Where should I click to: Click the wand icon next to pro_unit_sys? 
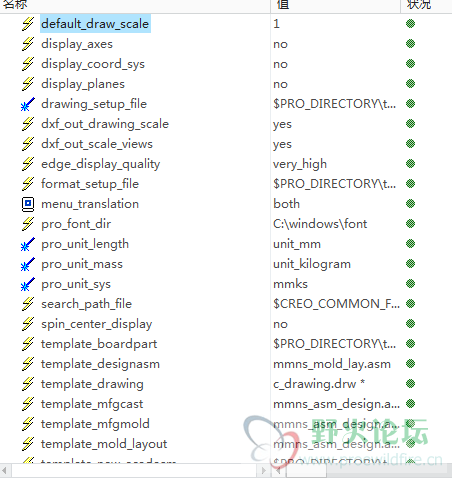click(x=28, y=284)
